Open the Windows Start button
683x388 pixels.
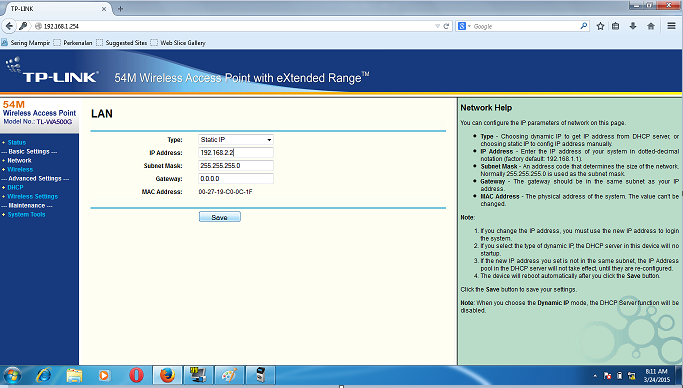point(12,375)
